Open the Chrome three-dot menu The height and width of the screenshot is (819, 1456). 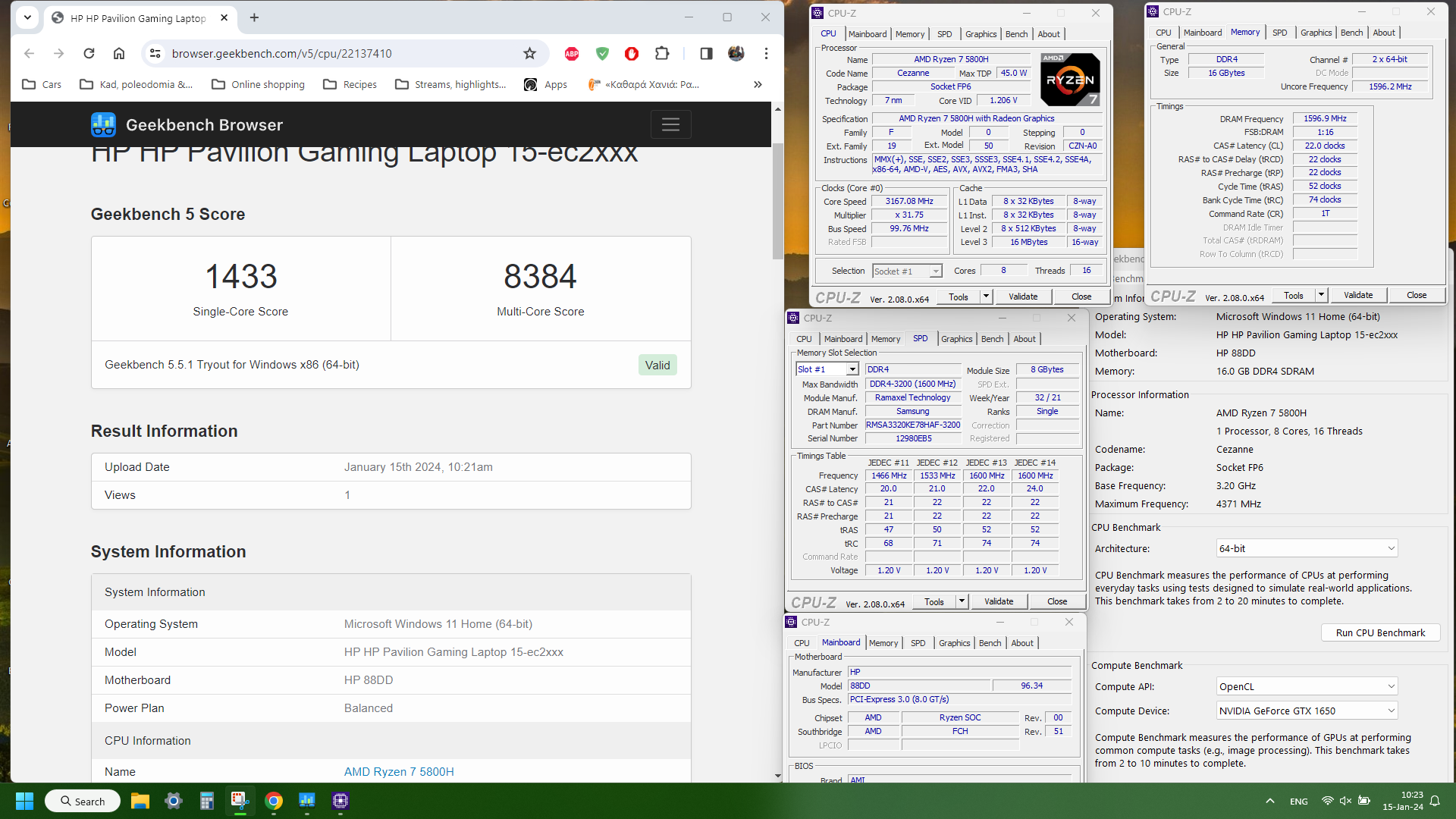(x=766, y=53)
